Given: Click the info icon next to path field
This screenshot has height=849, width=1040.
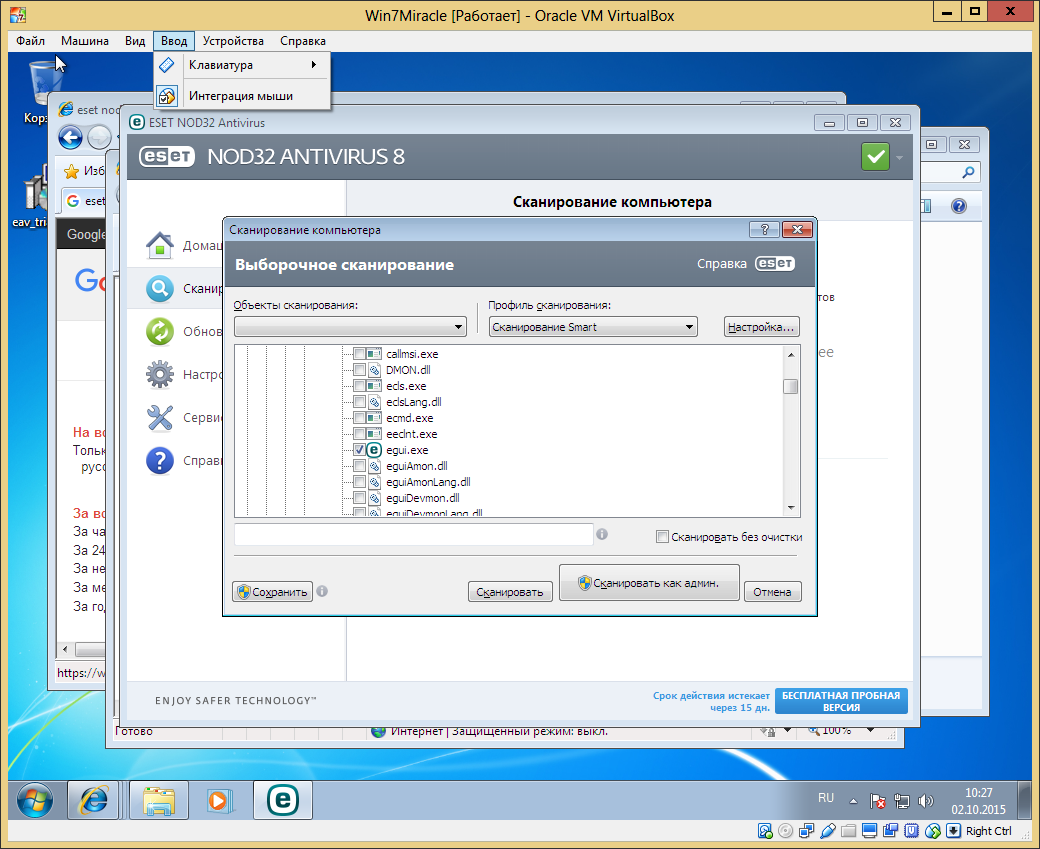Looking at the screenshot, I should 602,534.
